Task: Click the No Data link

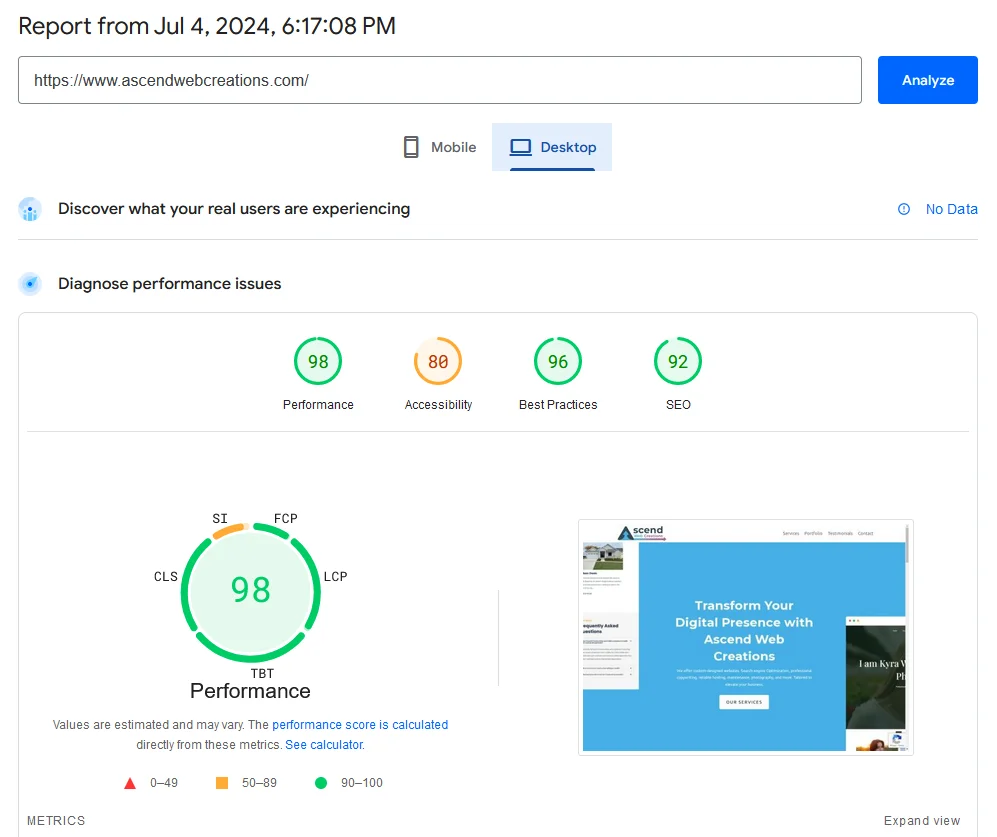Action: click(x=951, y=209)
